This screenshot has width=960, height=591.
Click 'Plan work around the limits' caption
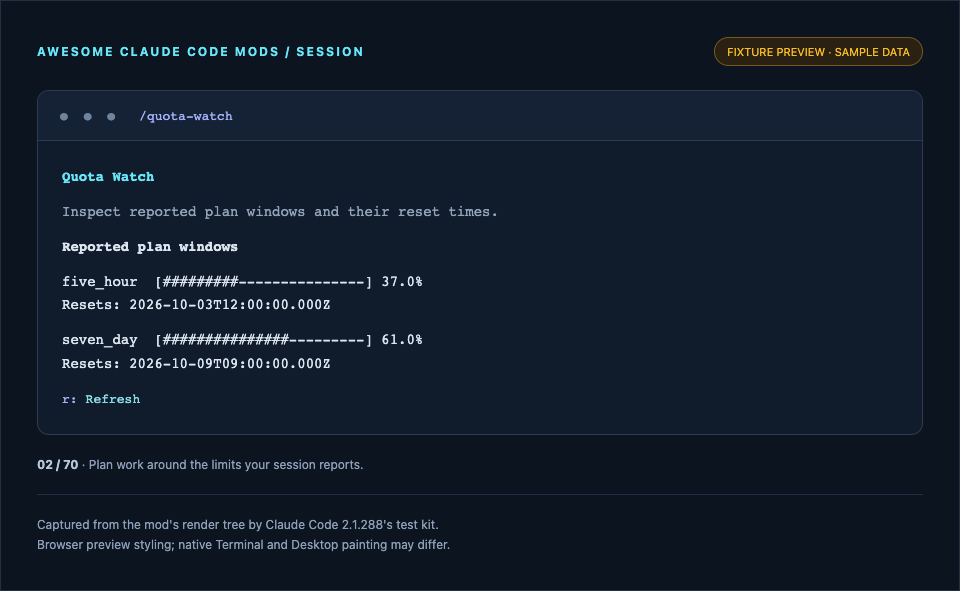click(226, 465)
